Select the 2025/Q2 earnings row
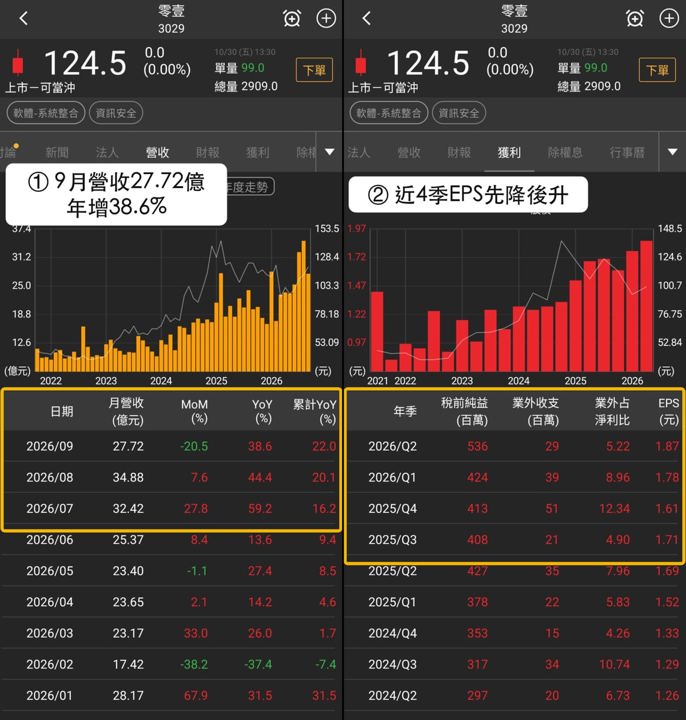The image size is (686, 720). 515,571
